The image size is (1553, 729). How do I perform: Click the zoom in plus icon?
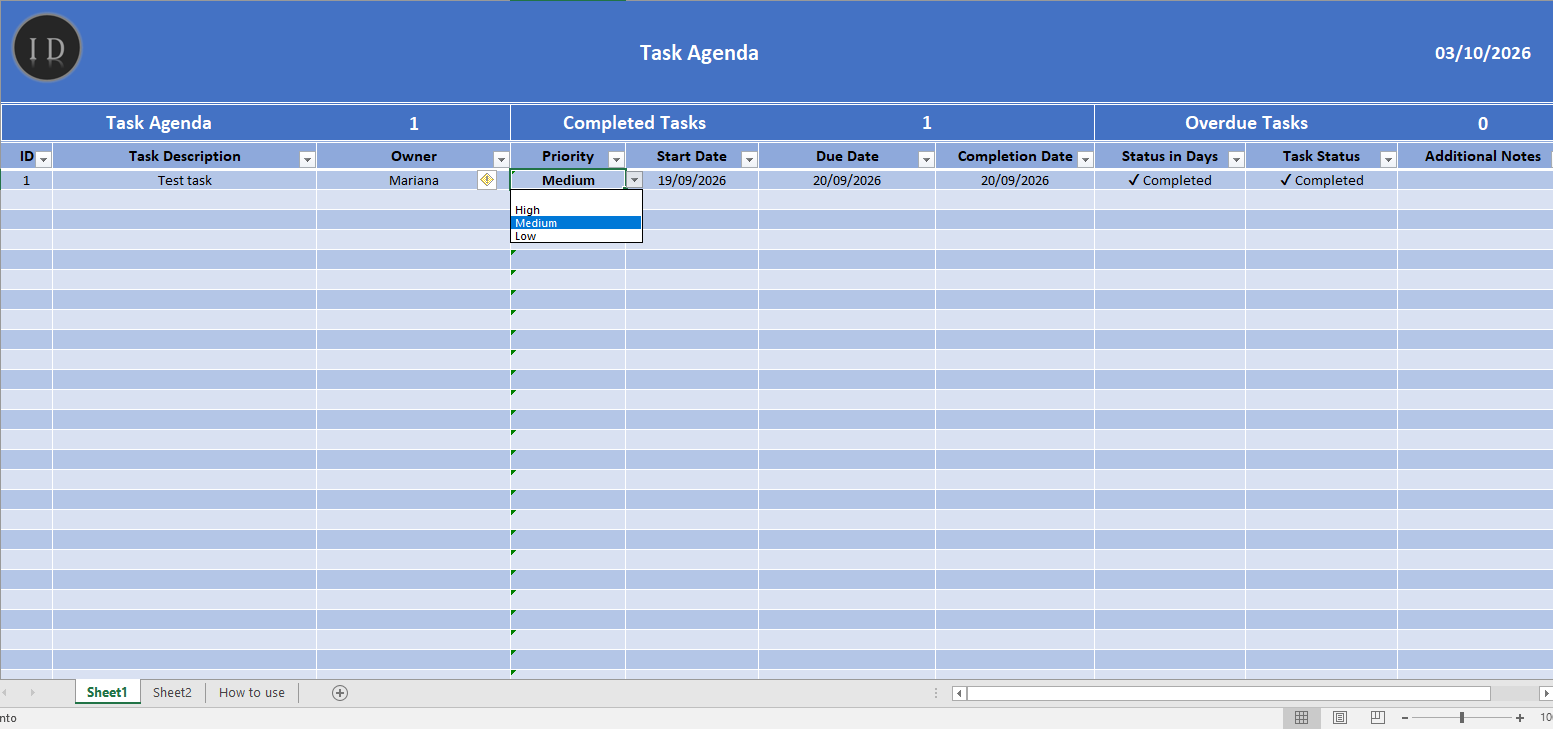click(1520, 718)
